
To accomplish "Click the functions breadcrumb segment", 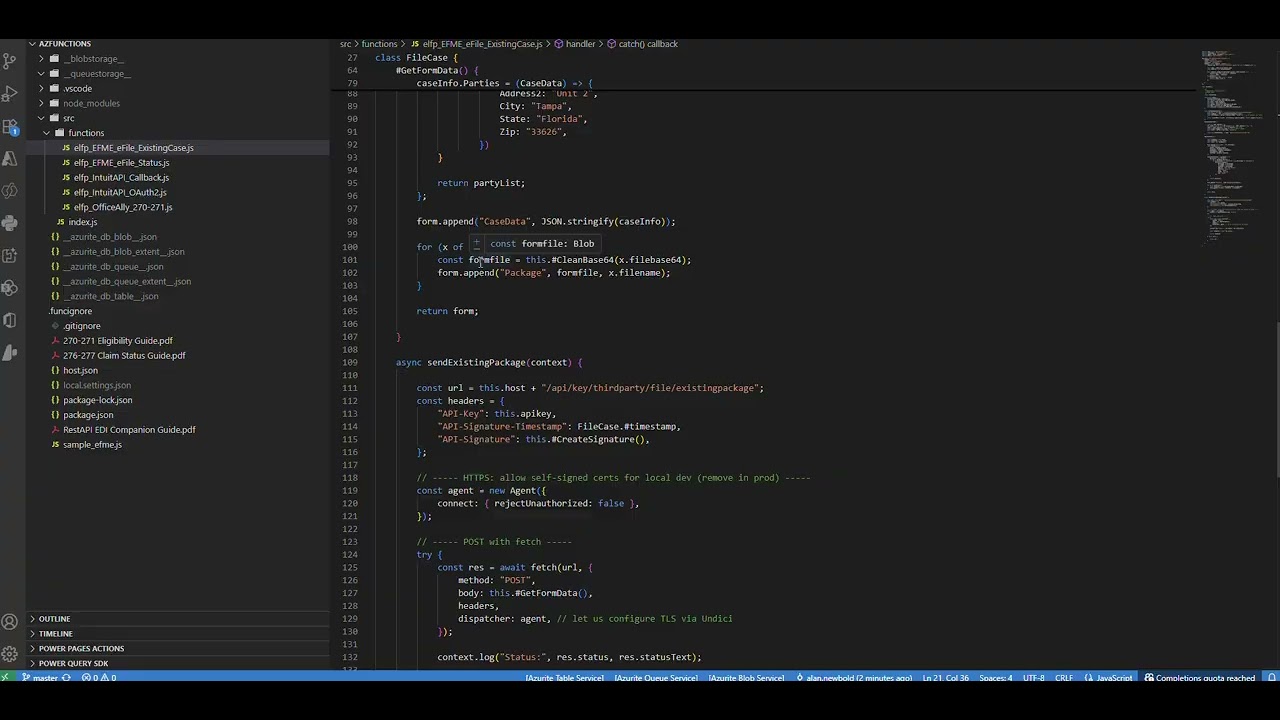I will (379, 44).
